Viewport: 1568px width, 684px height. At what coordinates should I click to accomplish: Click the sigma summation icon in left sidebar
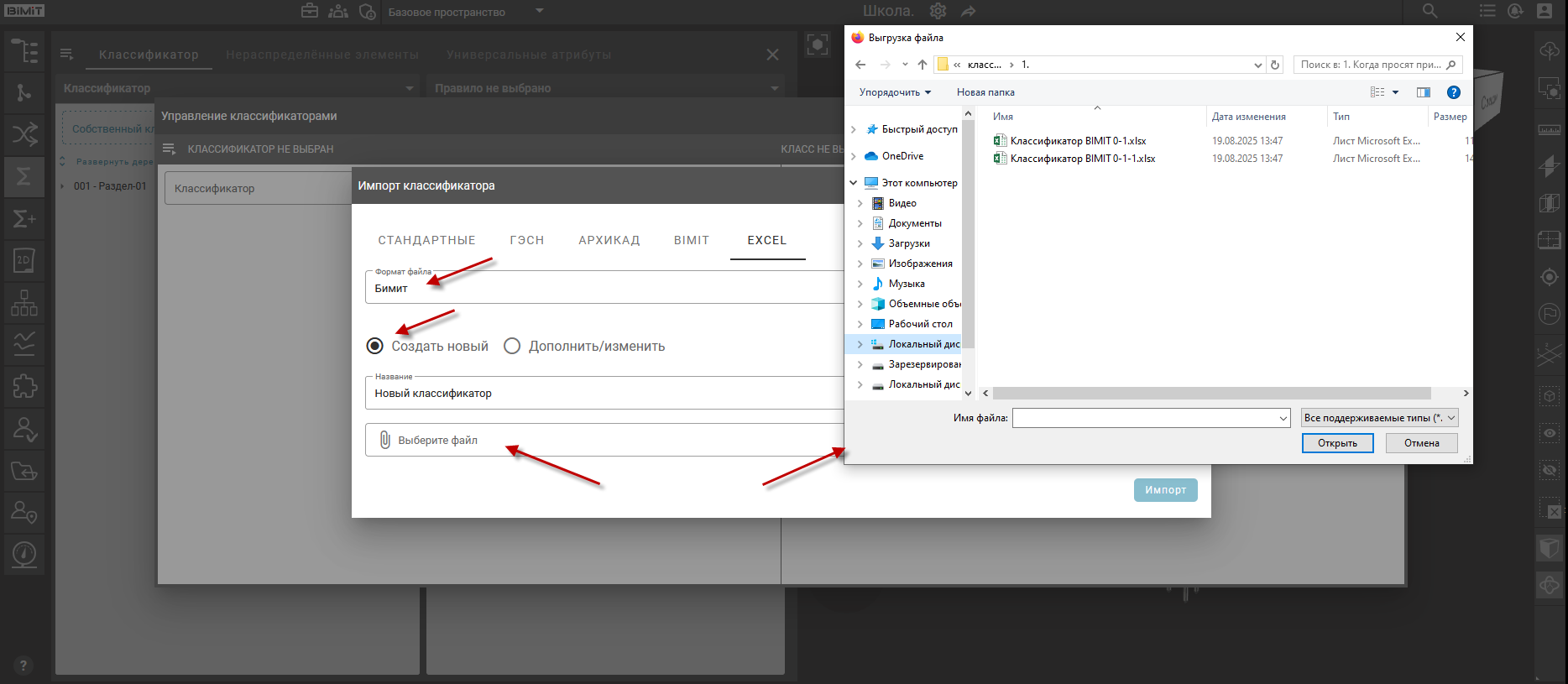(24, 176)
